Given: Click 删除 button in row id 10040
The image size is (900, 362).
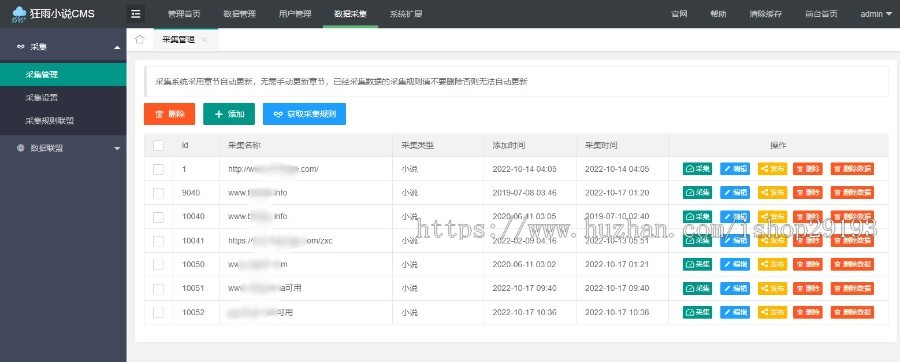Looking at the screenshot, I should 808,217.
